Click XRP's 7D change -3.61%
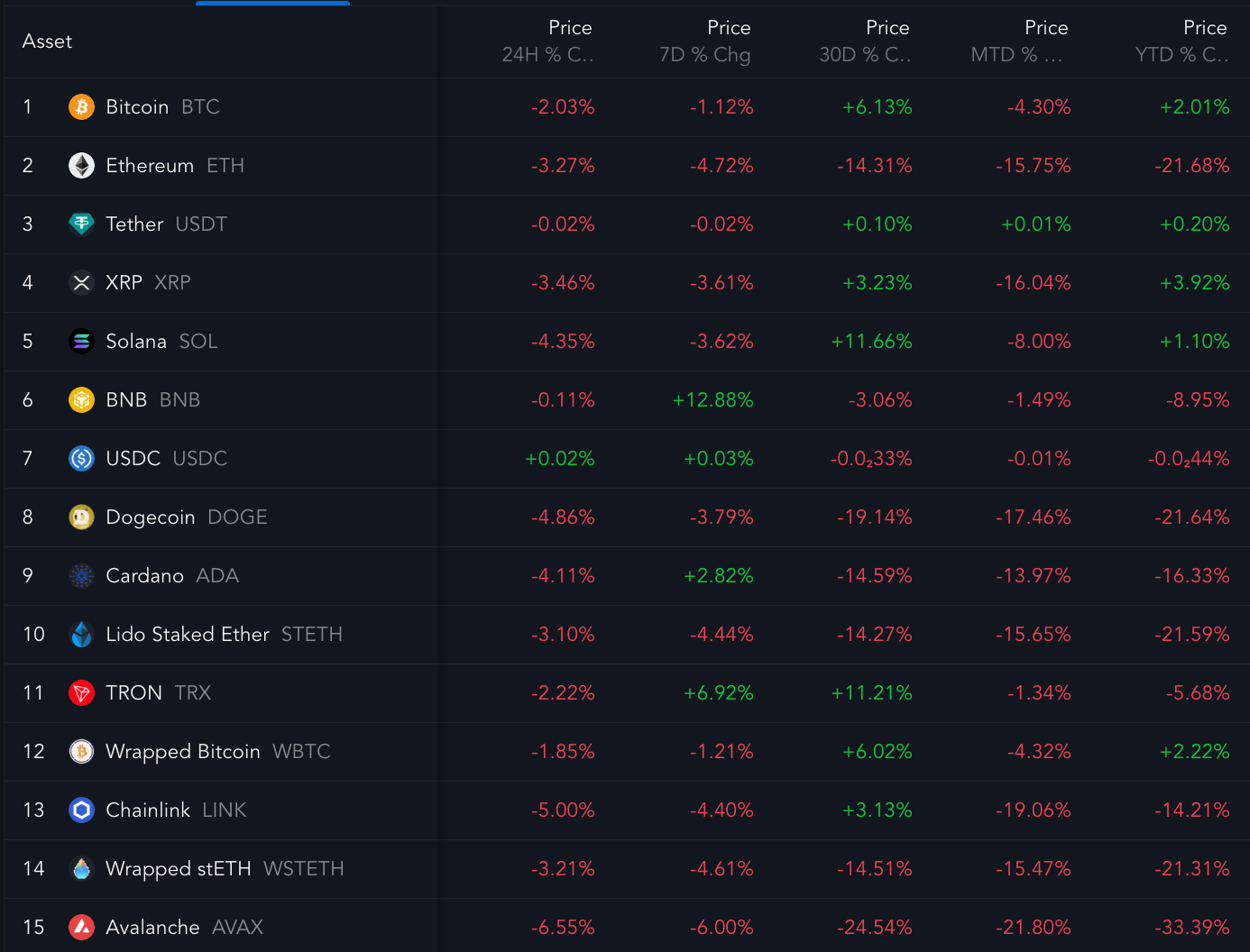 click(x=722, y=283)
